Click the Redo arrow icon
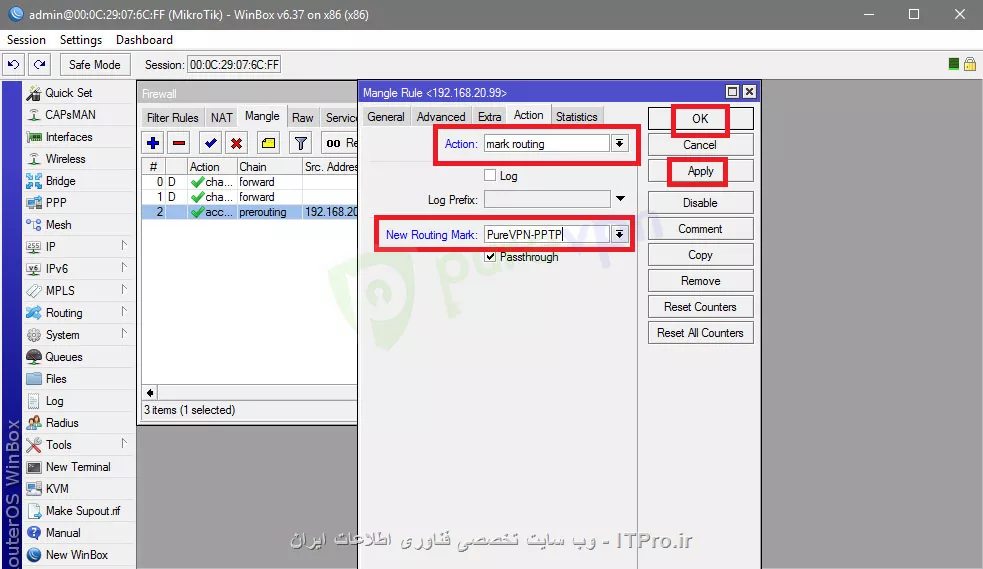The width and height of the screenshot is (983, 569). [39, 65]
